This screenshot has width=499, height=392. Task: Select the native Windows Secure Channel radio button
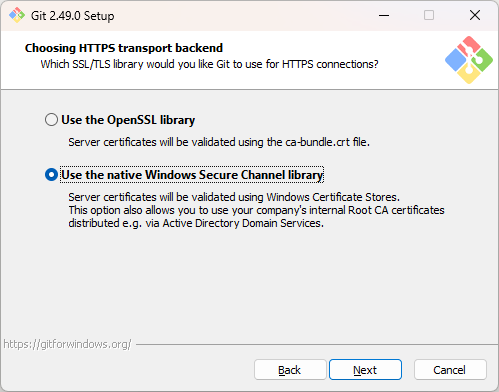click(51, 175)
